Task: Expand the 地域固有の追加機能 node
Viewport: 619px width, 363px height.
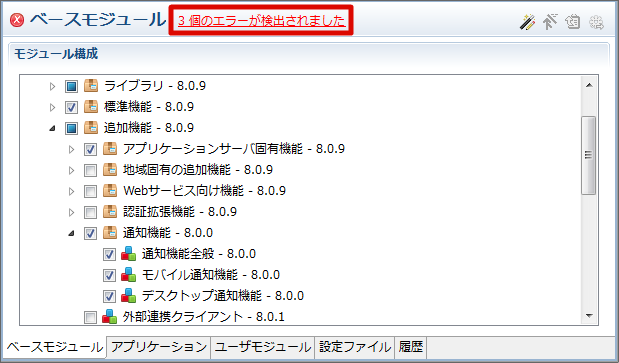Action: tap(71, 170)
